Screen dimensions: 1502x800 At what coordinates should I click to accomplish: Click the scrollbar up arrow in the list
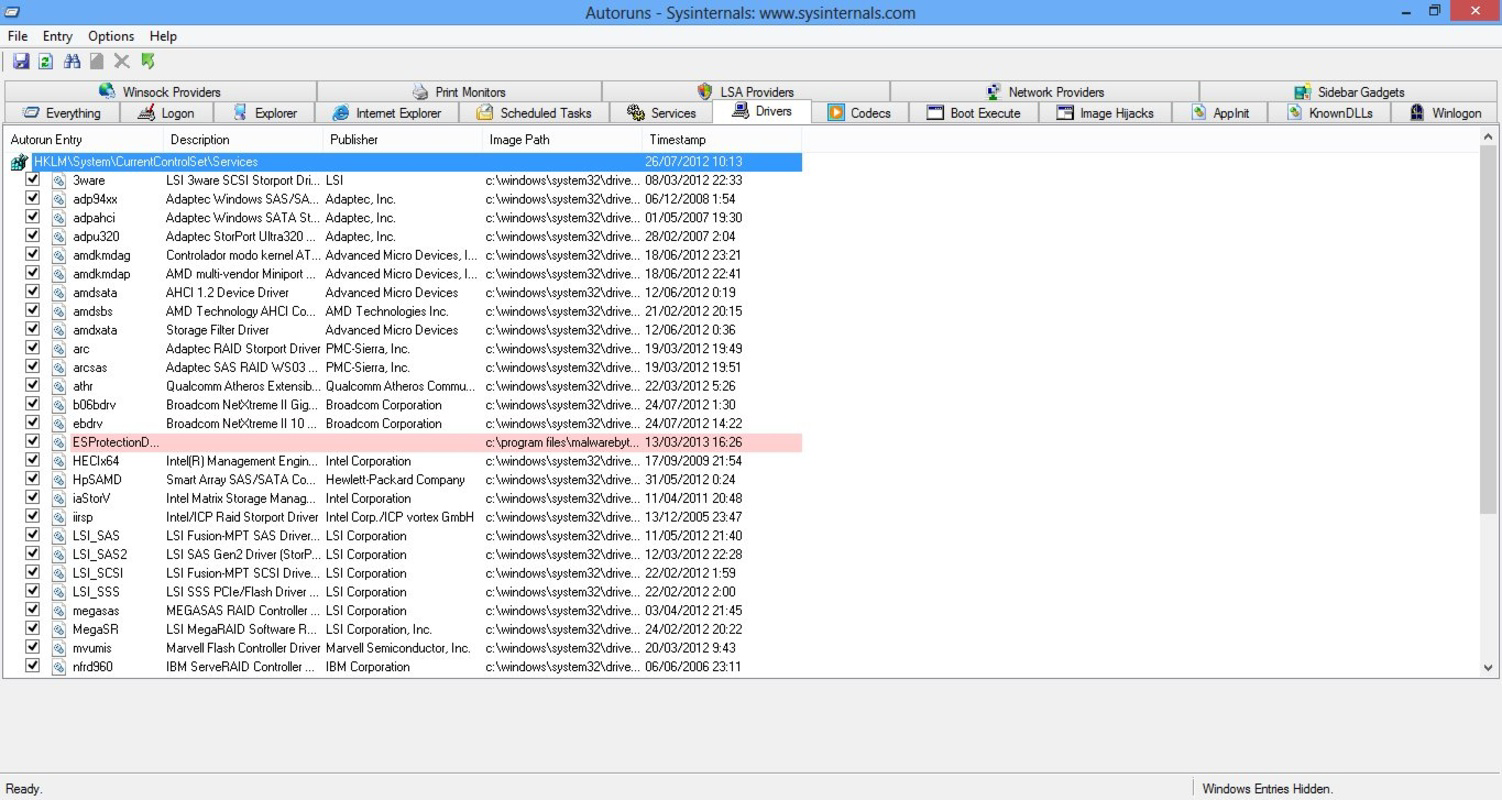pyautogui.click(x=1488, y=136)
